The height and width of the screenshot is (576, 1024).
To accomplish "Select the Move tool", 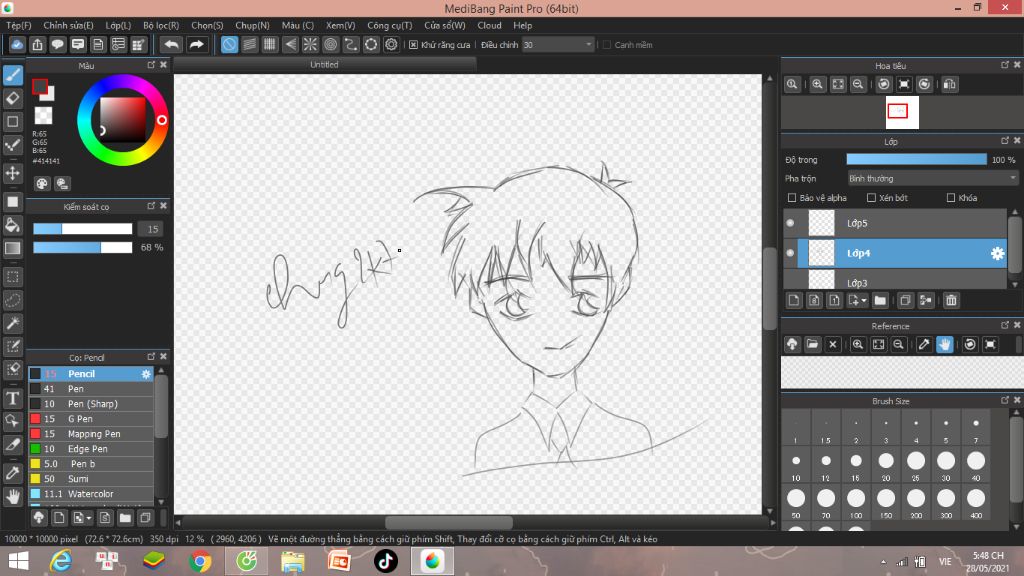I will [x=13, y=173].
